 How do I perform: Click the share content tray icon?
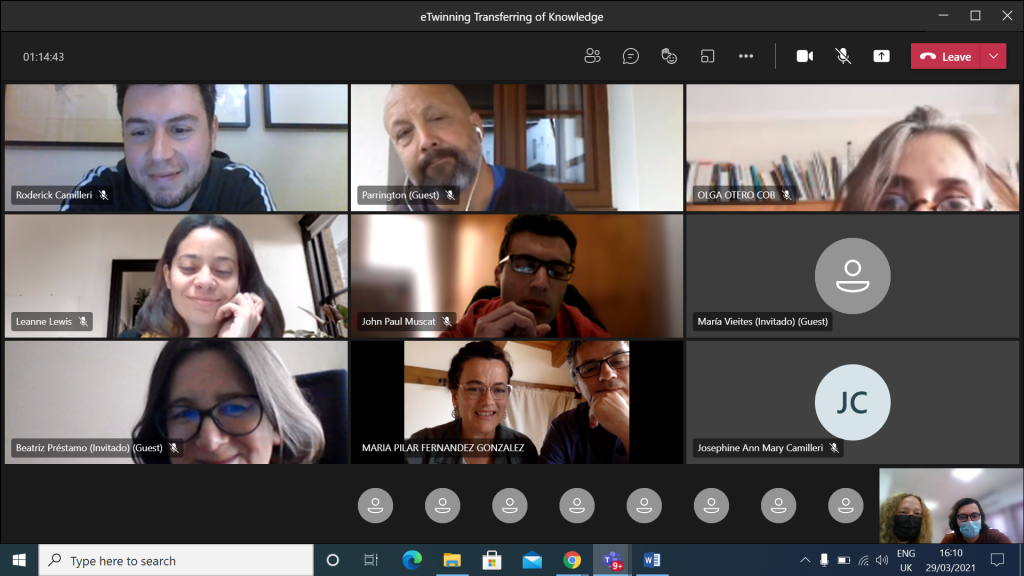click(881, 56)
